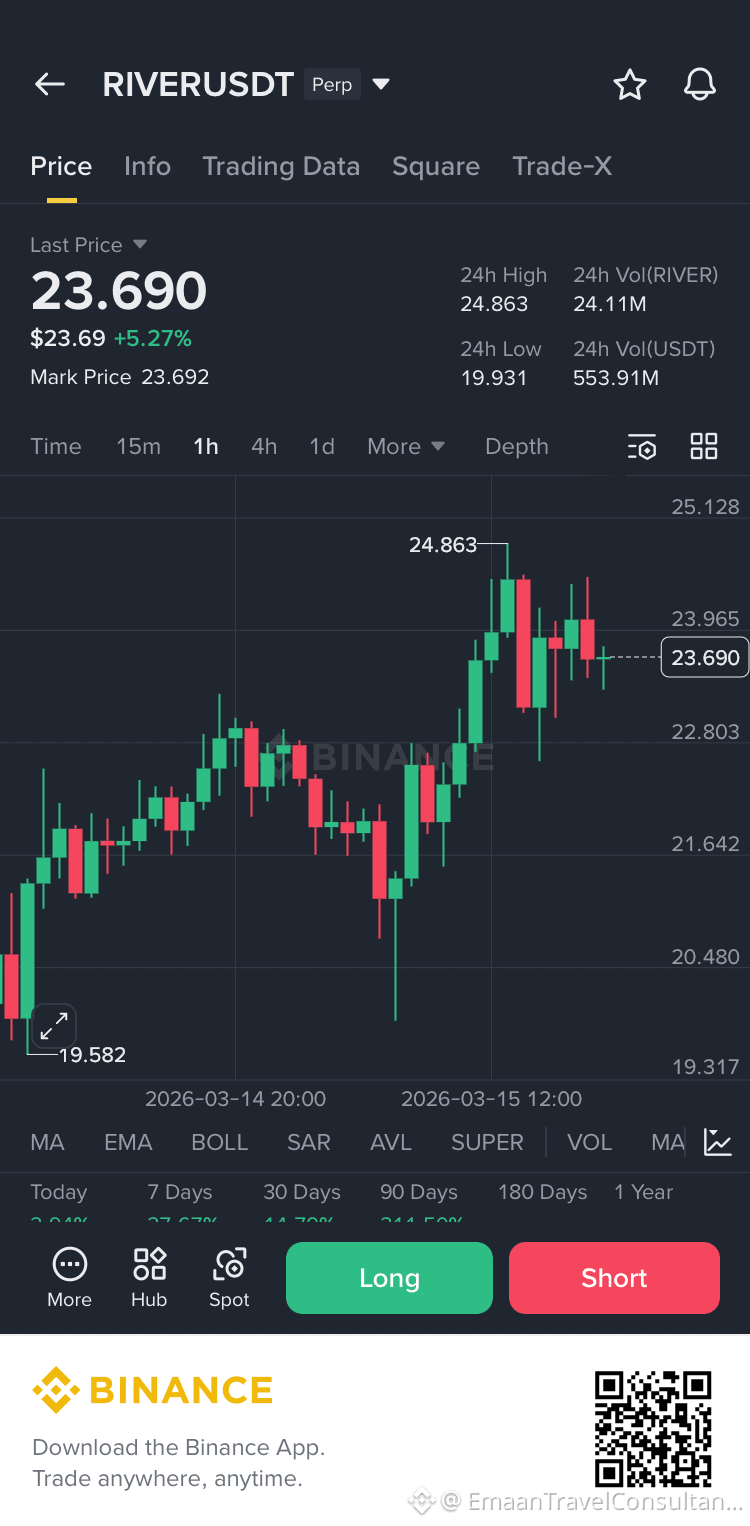Open the Hub icon
The height and width of the screenshot is (1526, 750).
(x=149, y=1265)
